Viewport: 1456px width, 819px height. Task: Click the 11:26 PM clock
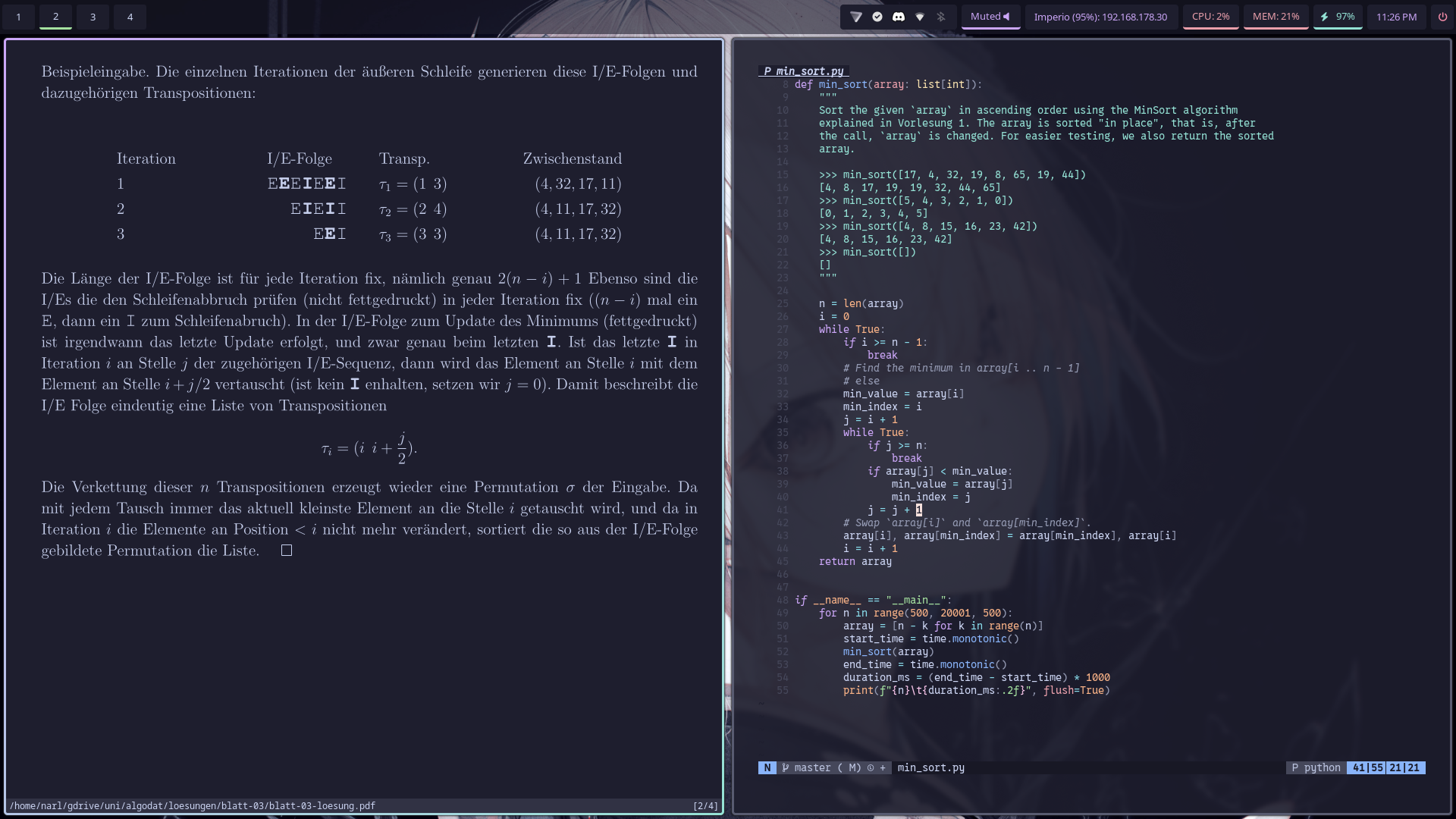point(1396,17)
